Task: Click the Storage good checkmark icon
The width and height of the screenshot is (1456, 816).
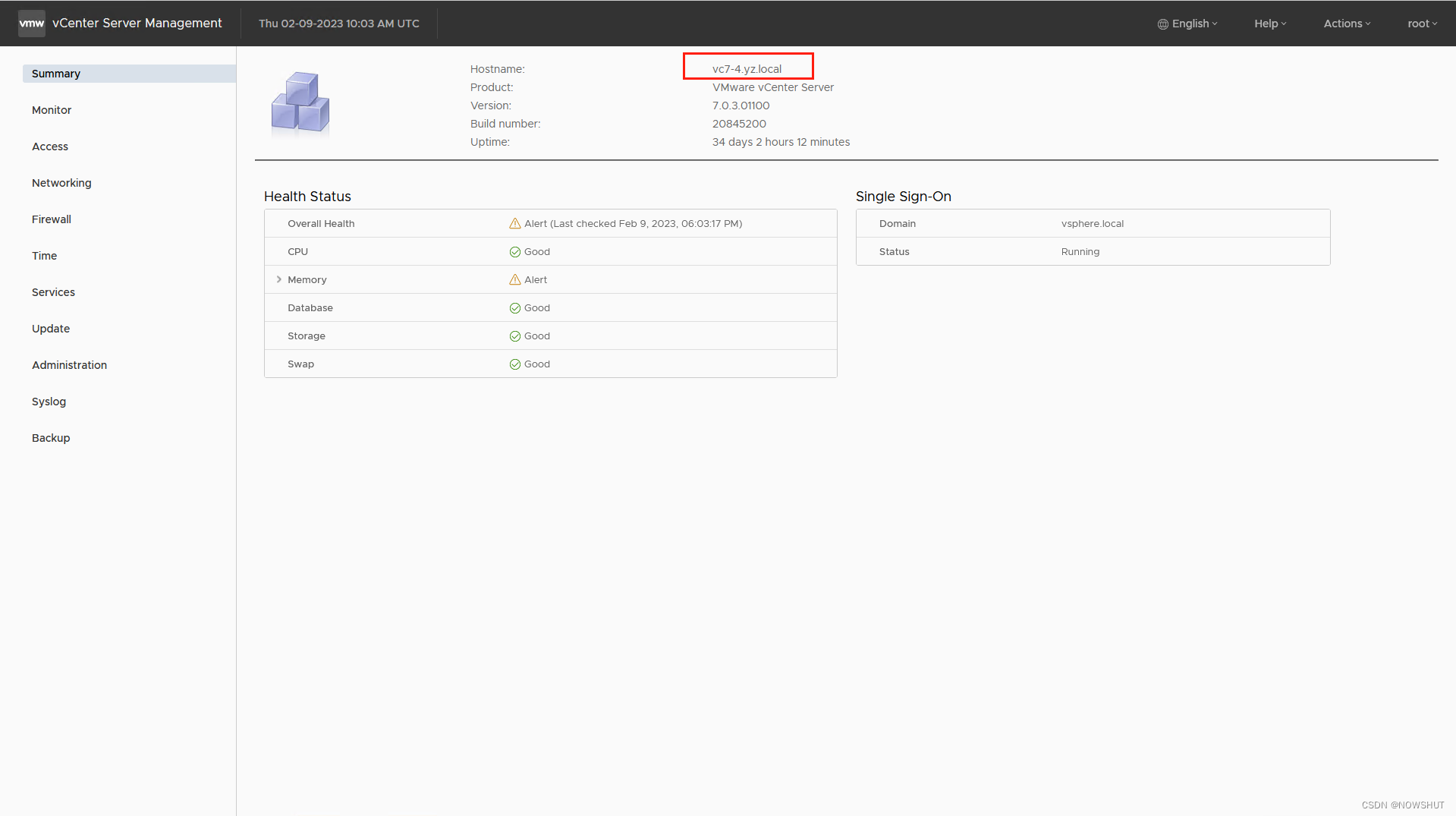Action: coord(515,336)
